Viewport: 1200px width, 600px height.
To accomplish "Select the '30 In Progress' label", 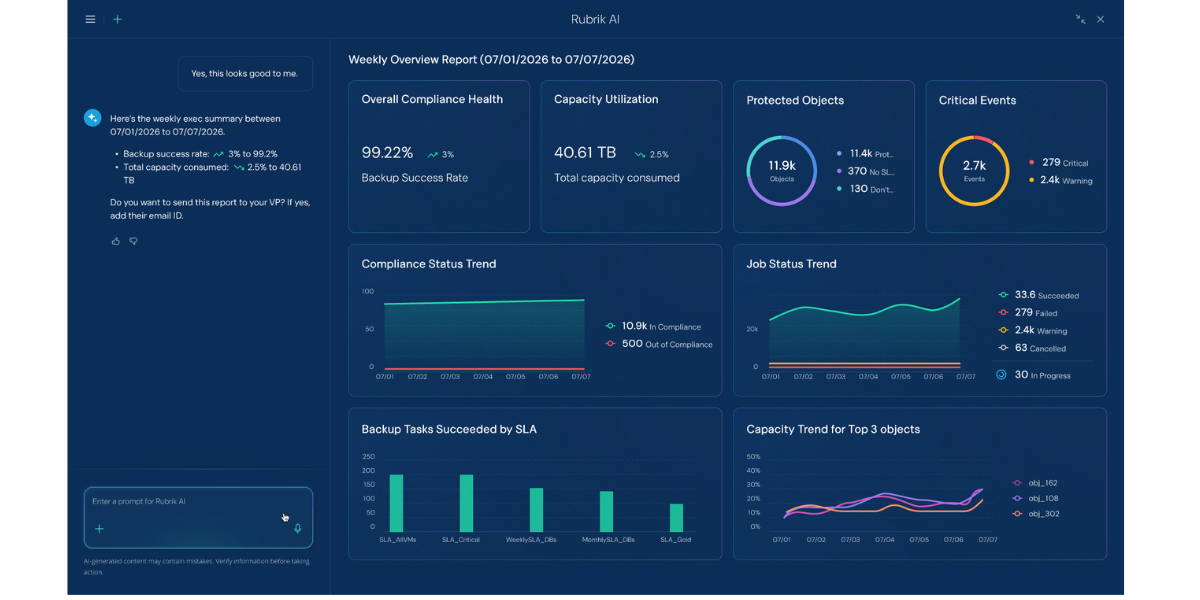I will (1042, 375).
